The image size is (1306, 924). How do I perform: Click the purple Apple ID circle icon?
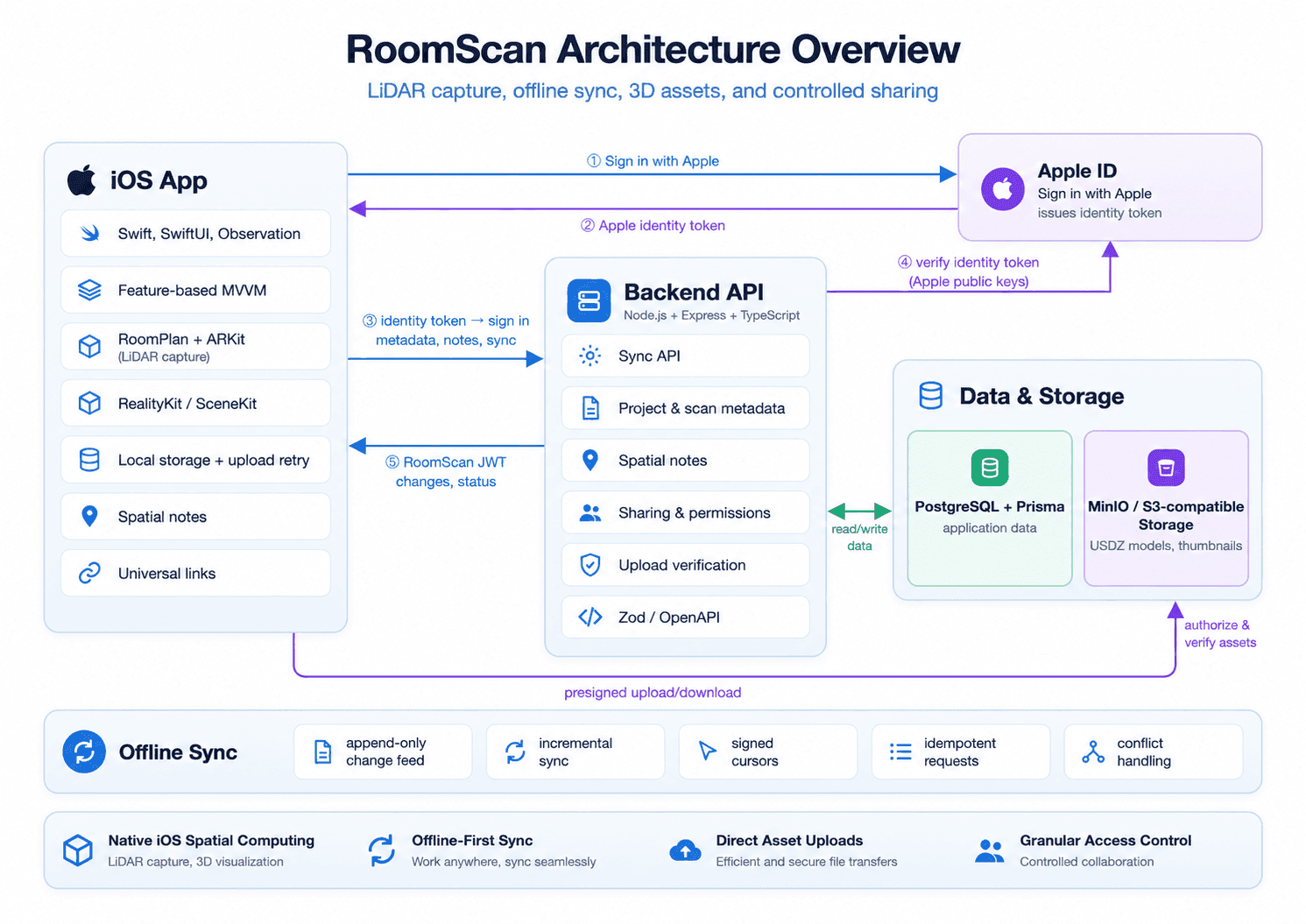click(1003, 188)
